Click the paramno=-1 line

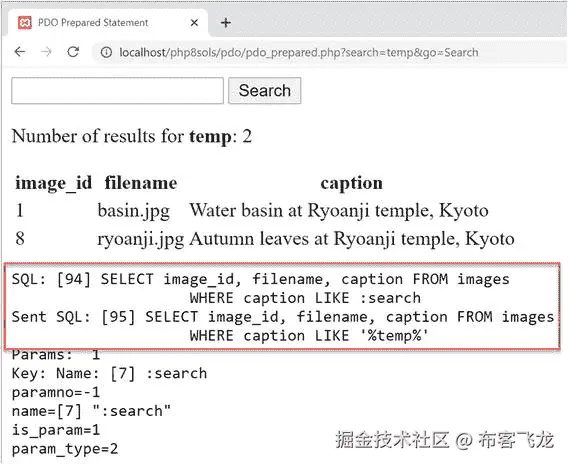click(55, 392)
